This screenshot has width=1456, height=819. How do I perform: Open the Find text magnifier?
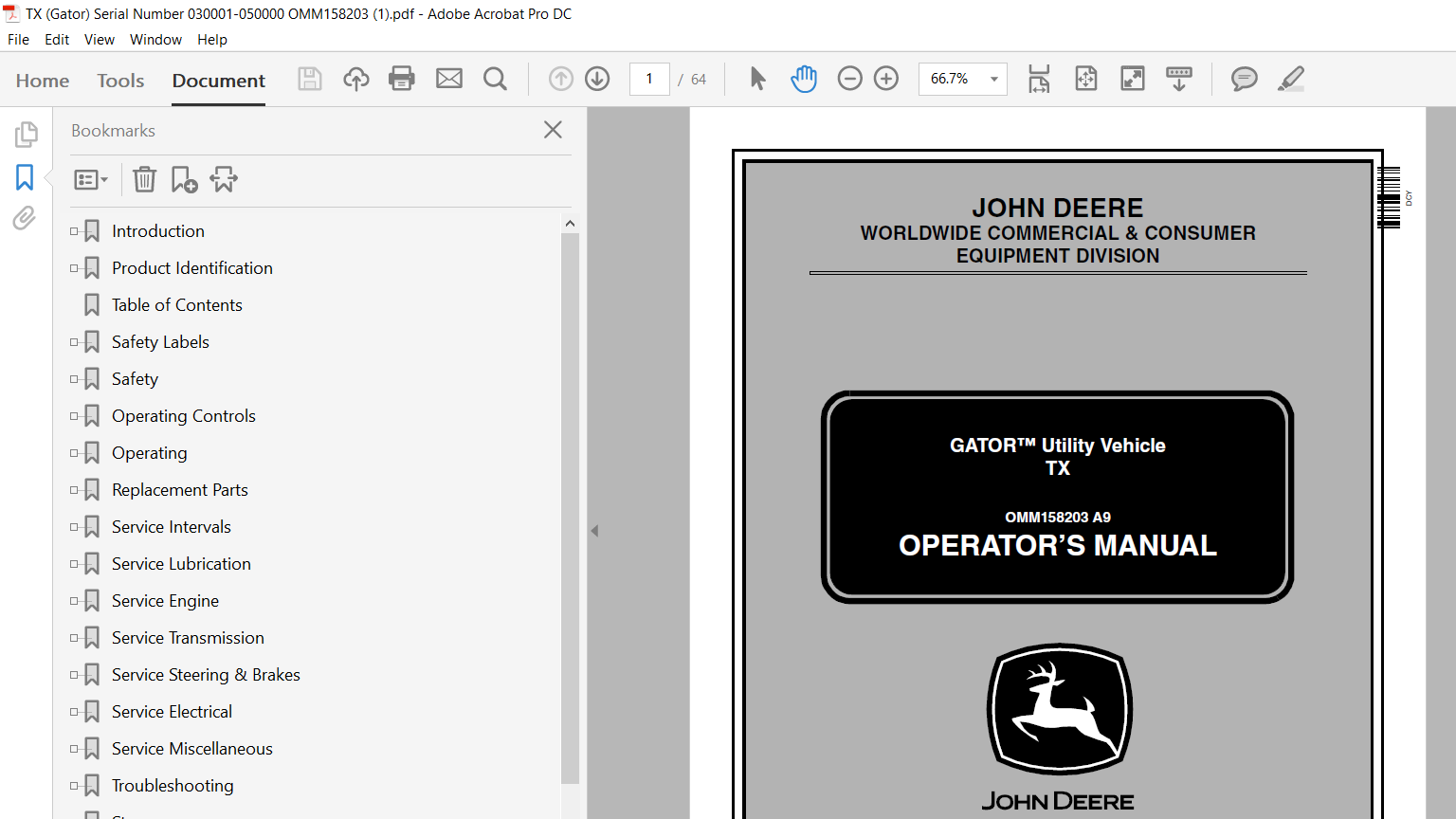495,79
